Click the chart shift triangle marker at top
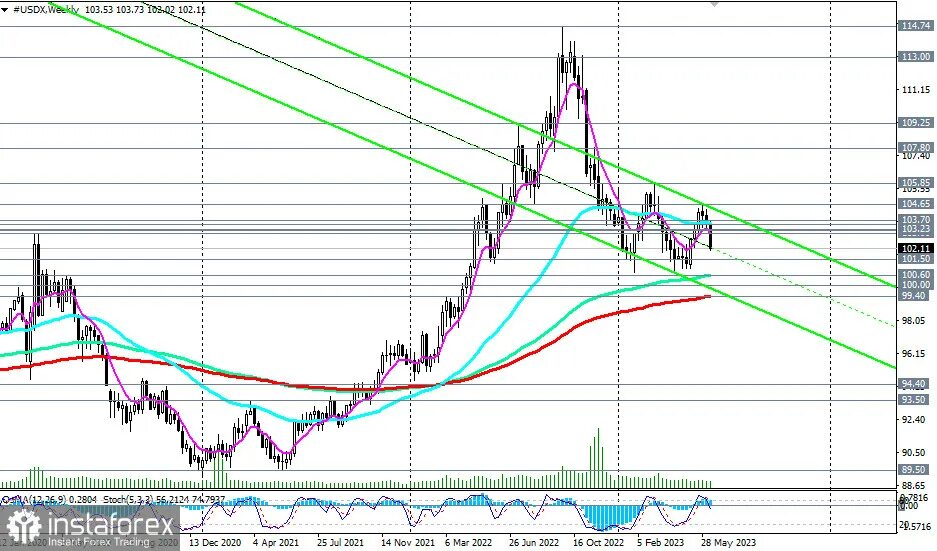 coord(714,4)
